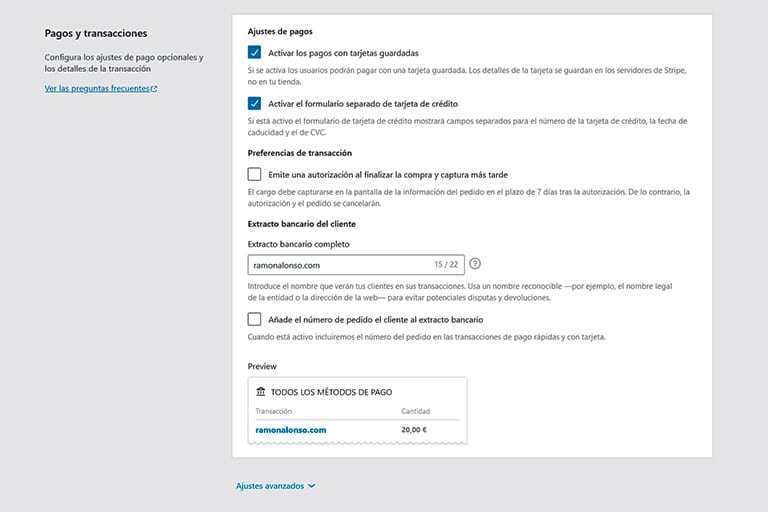Viewport: 768px width, 512px height.
Task: Click the external link icon beside preguntas frecuentes
Action: 154,89
